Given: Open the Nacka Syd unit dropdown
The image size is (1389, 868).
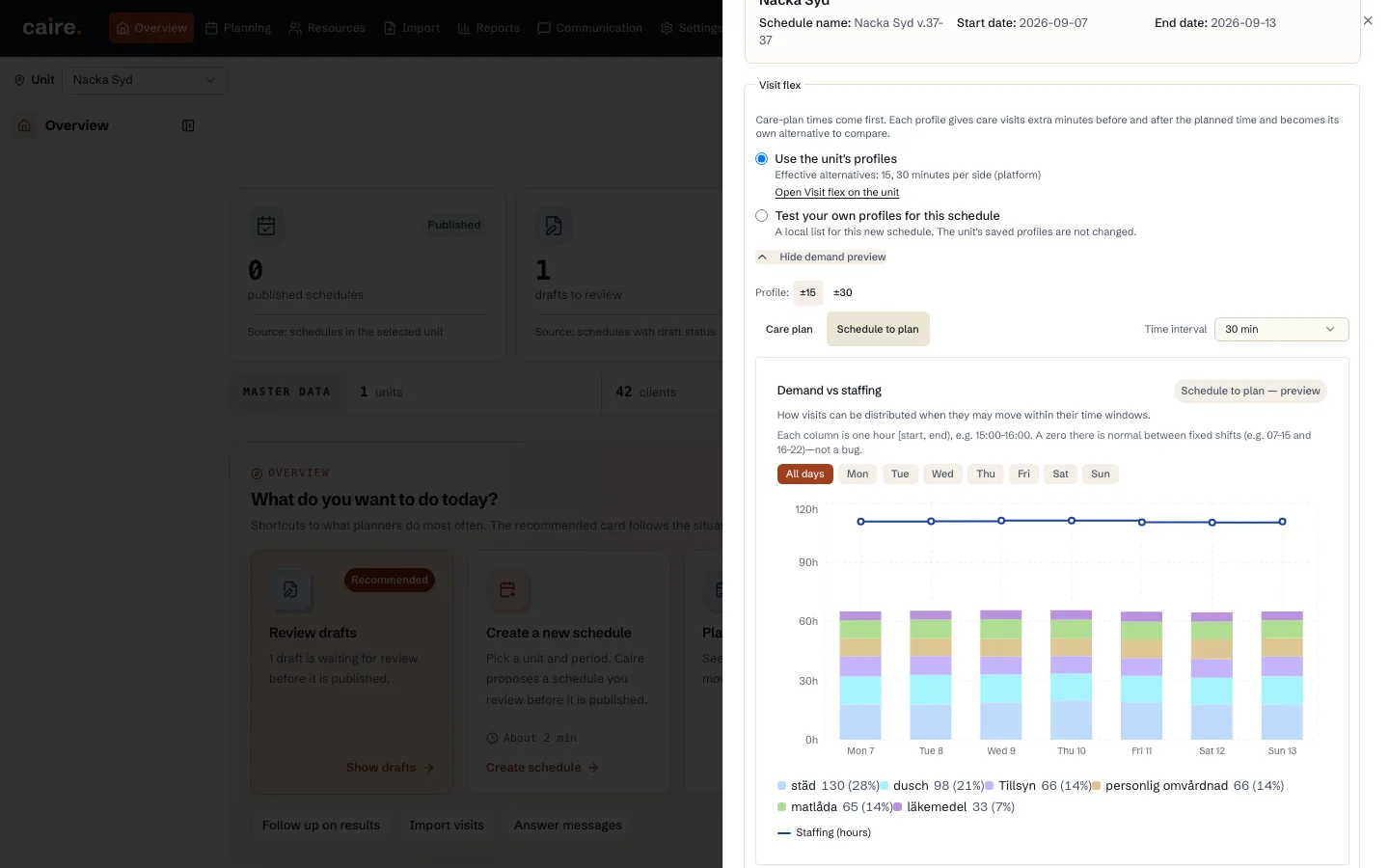Looking at the screenshot, I should coord(145,80).
